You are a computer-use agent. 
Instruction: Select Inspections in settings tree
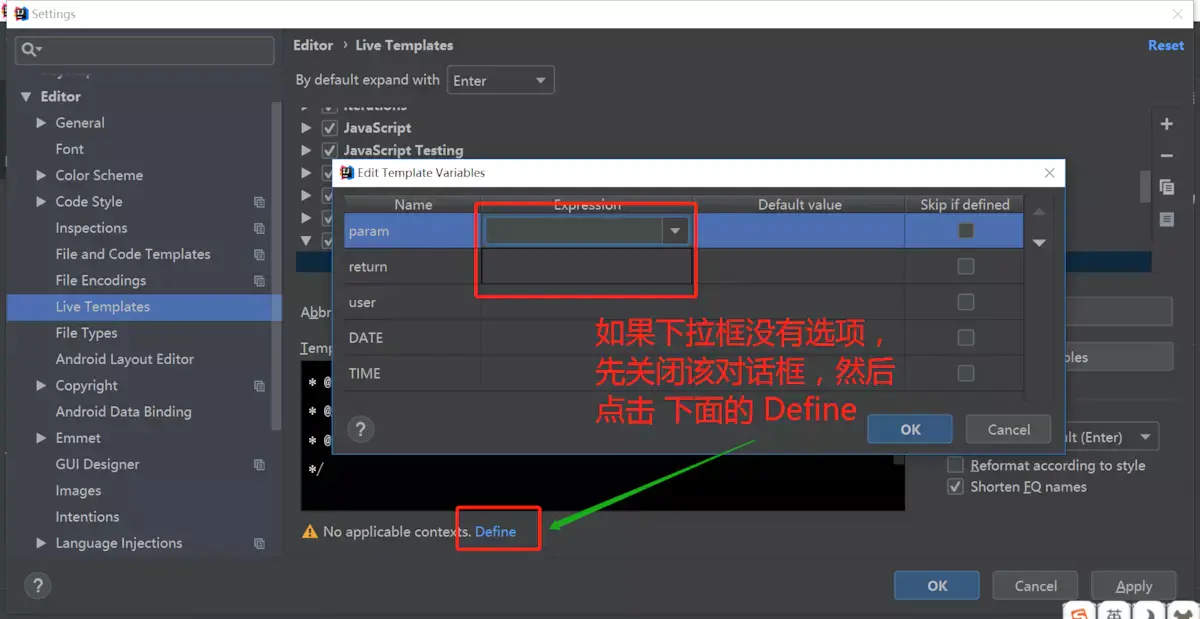click(91, 228)
